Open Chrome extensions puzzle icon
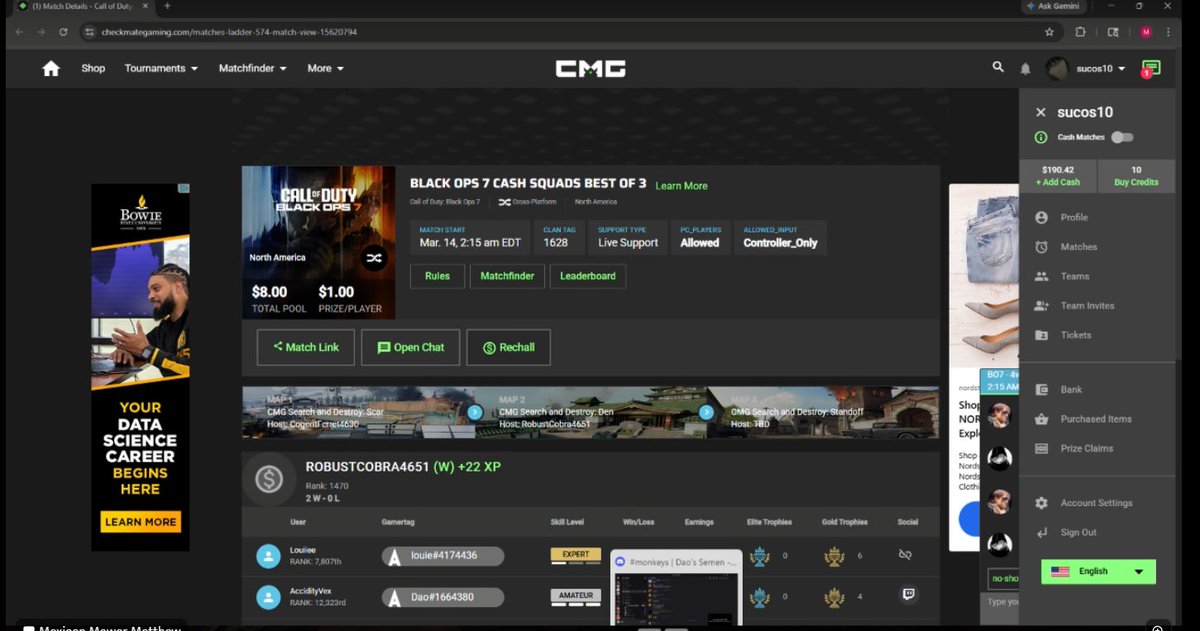Image resolution: width=1200 pixels, height=631 pixels. pos(1081,32)
